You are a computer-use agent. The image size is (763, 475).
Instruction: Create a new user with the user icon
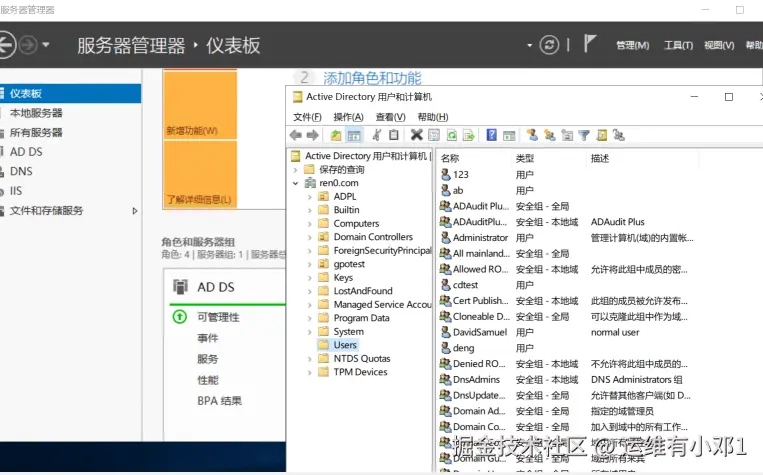(532, 135)
